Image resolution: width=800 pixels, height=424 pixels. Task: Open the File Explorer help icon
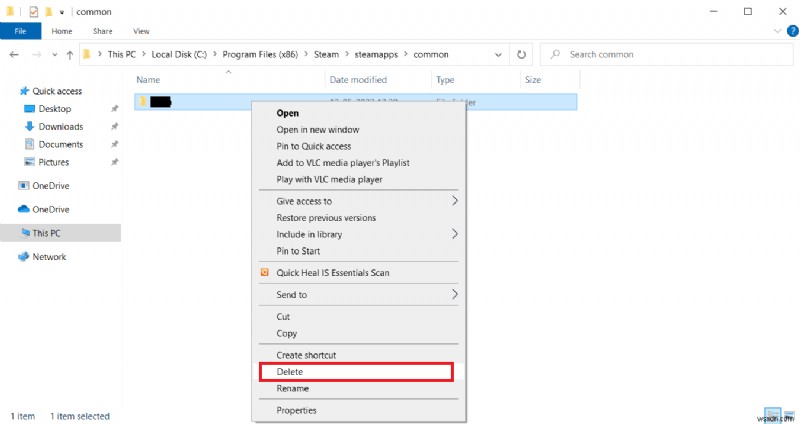(792, 31)
